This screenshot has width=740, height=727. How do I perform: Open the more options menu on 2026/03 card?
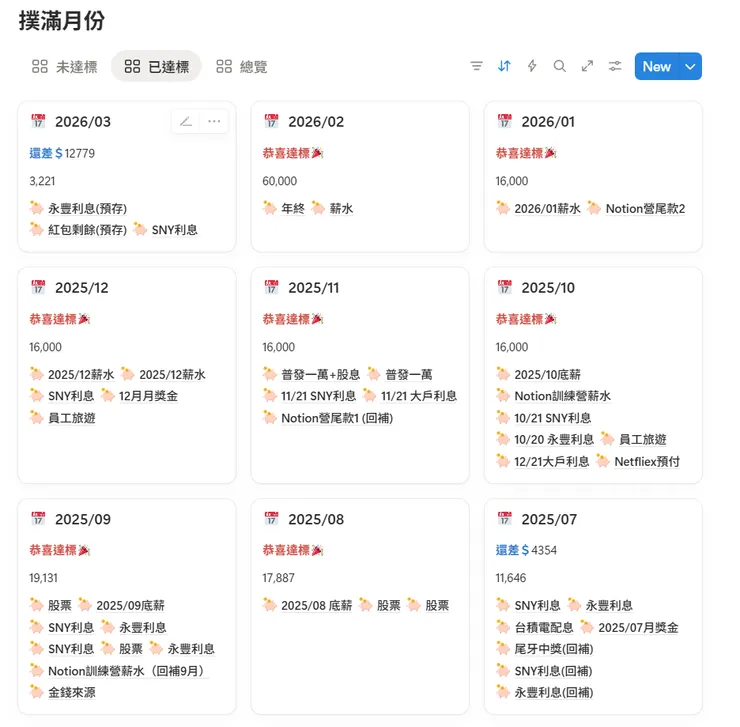pos(214,122)
